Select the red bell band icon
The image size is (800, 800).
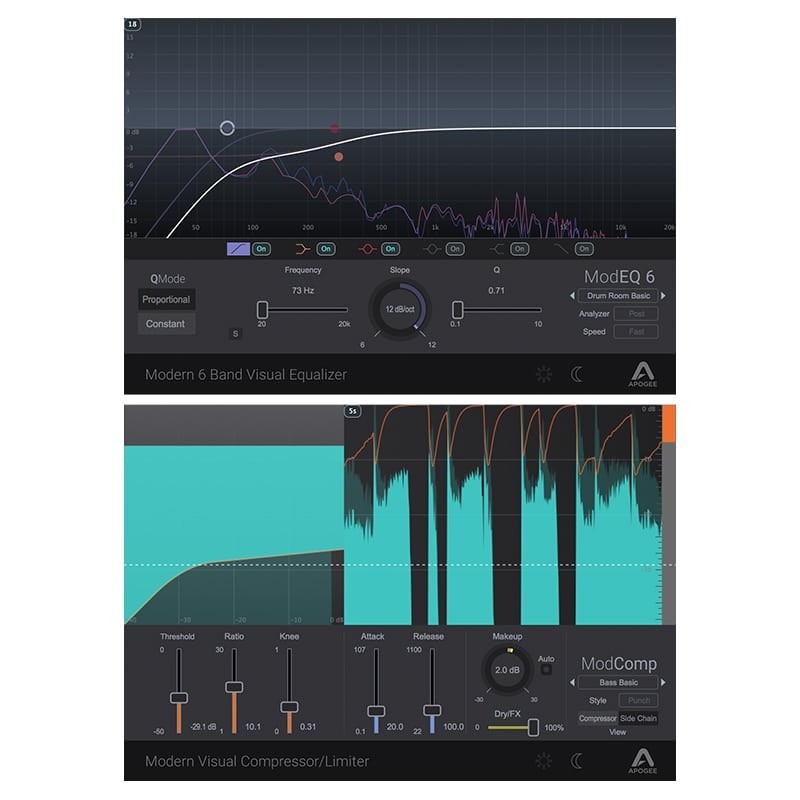pos(367,249)
